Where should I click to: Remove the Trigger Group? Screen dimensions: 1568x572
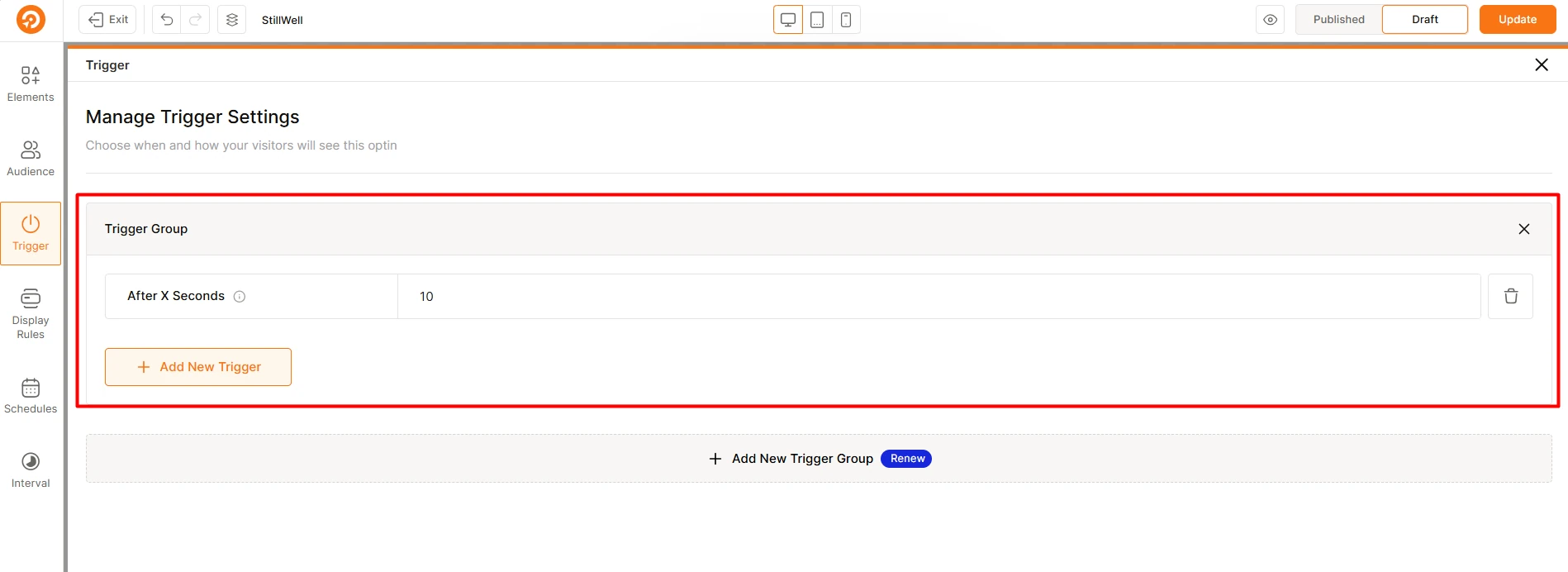click(x=1524, y=229)
